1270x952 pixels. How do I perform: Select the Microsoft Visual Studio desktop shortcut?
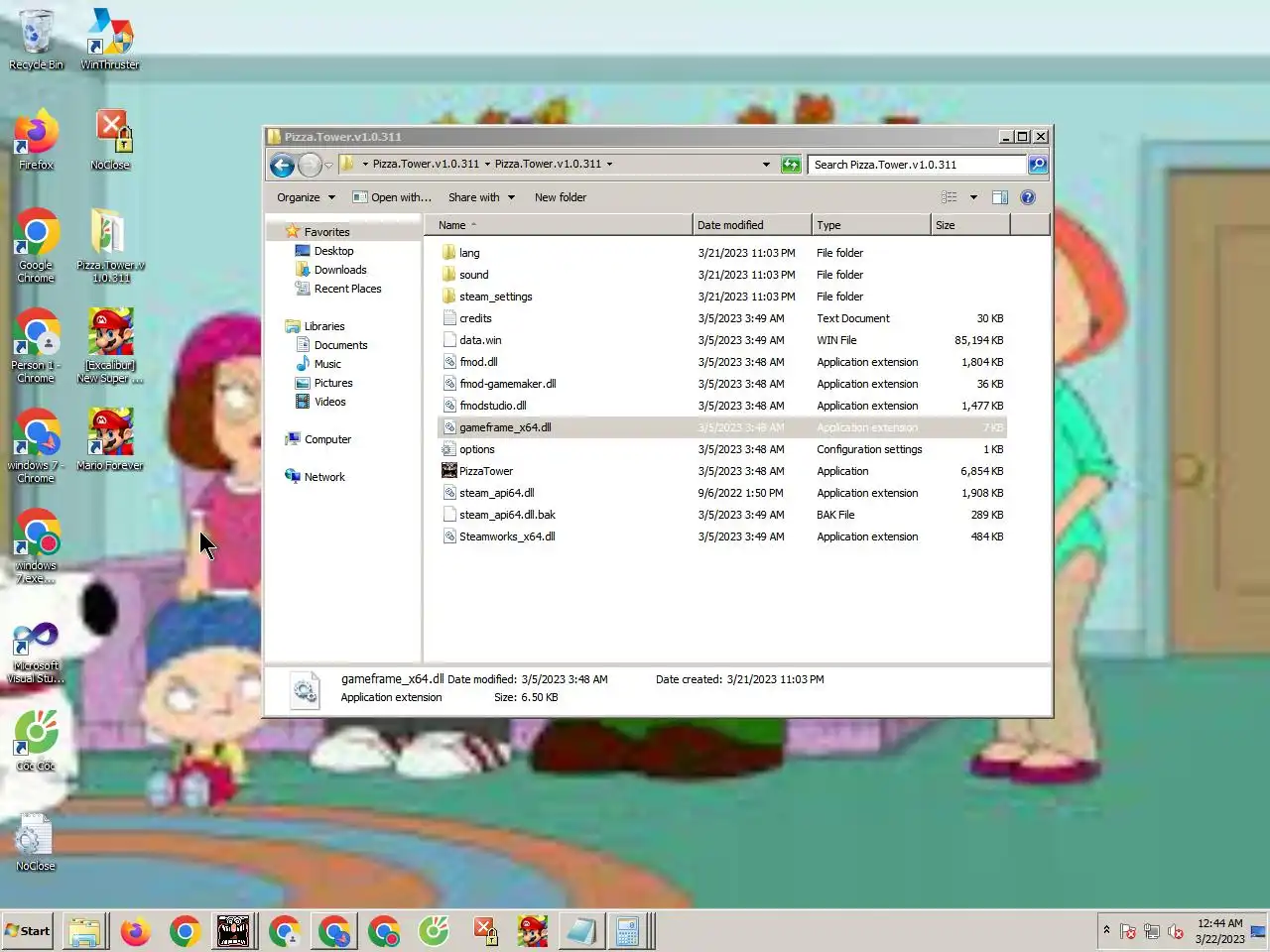coord(36,653)
